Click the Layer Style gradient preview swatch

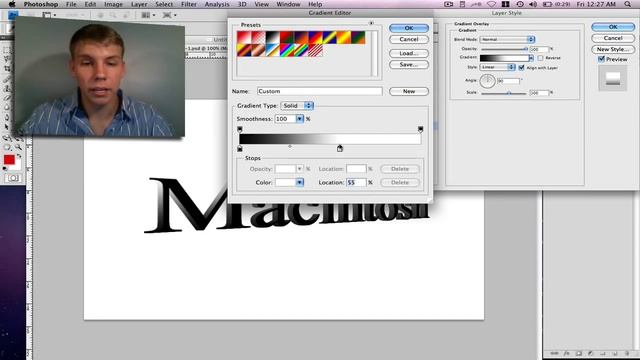pos(504,58)
